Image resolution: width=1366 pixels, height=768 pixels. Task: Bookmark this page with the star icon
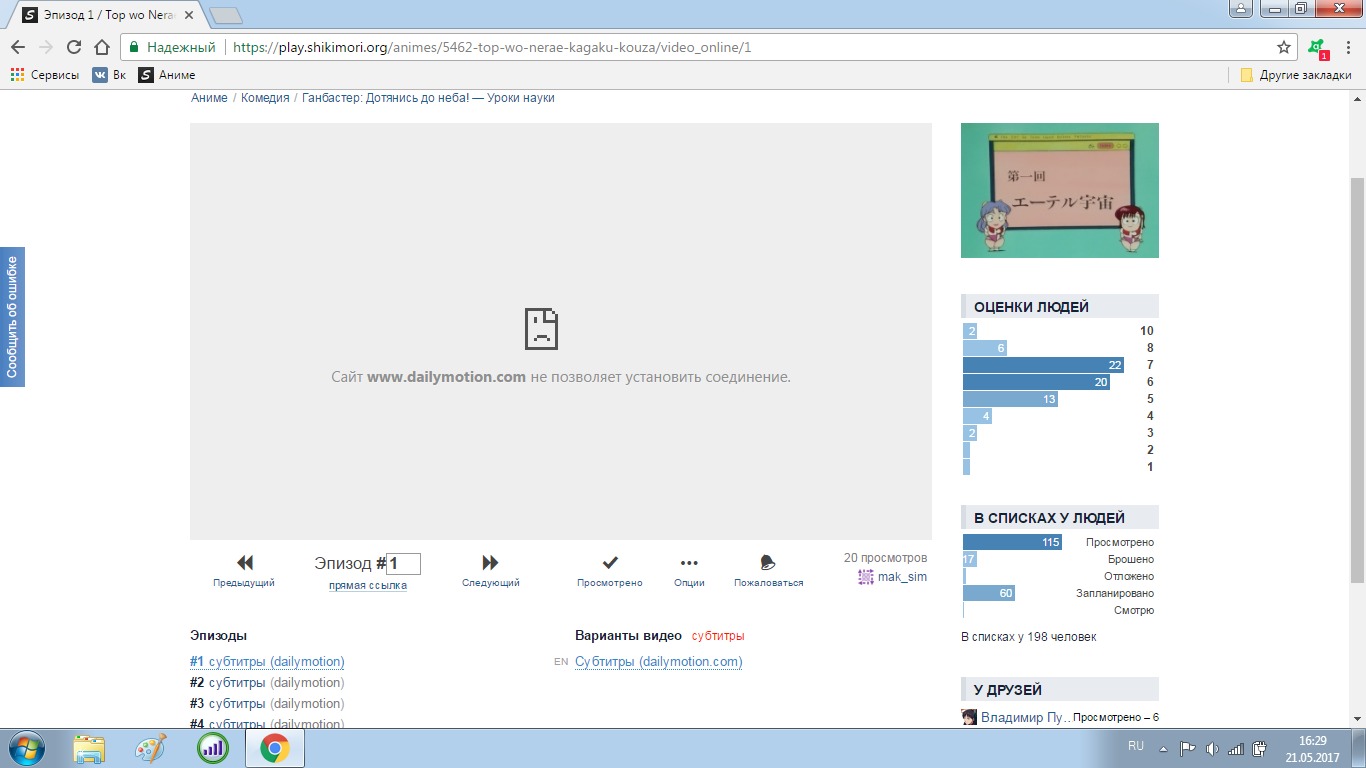[1284, 47]
